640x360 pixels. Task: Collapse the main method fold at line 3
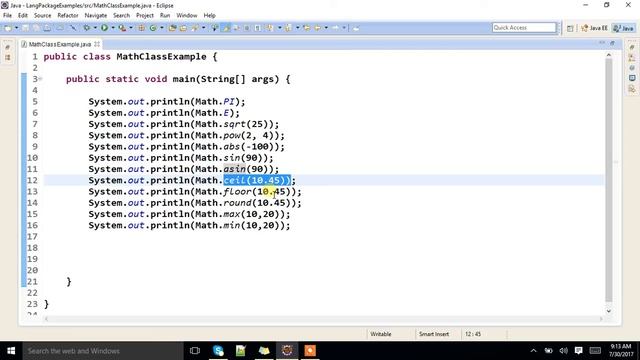click(40, 79)
